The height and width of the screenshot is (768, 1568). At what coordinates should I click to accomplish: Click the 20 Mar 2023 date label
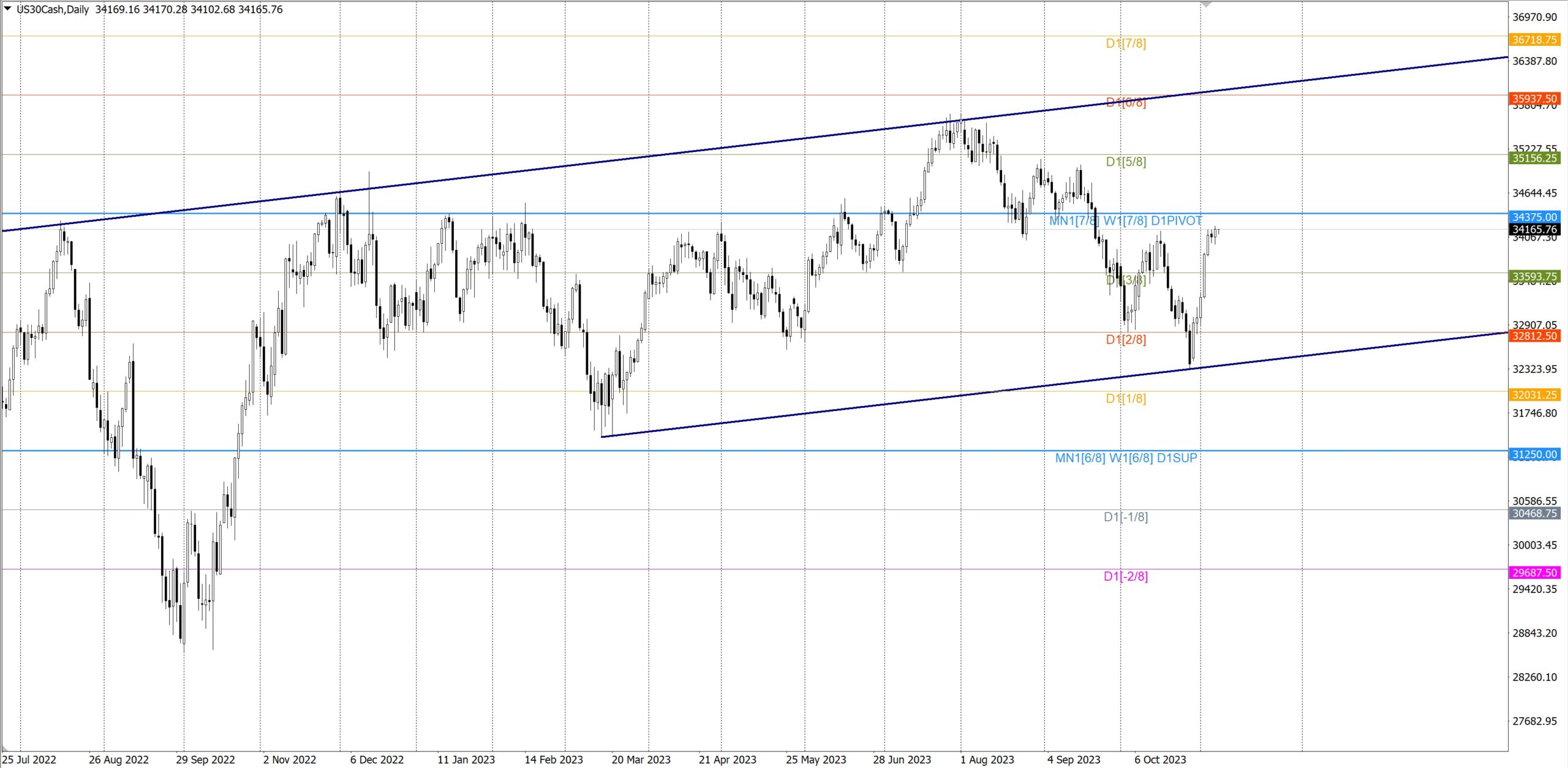click(x=641, y=759)
